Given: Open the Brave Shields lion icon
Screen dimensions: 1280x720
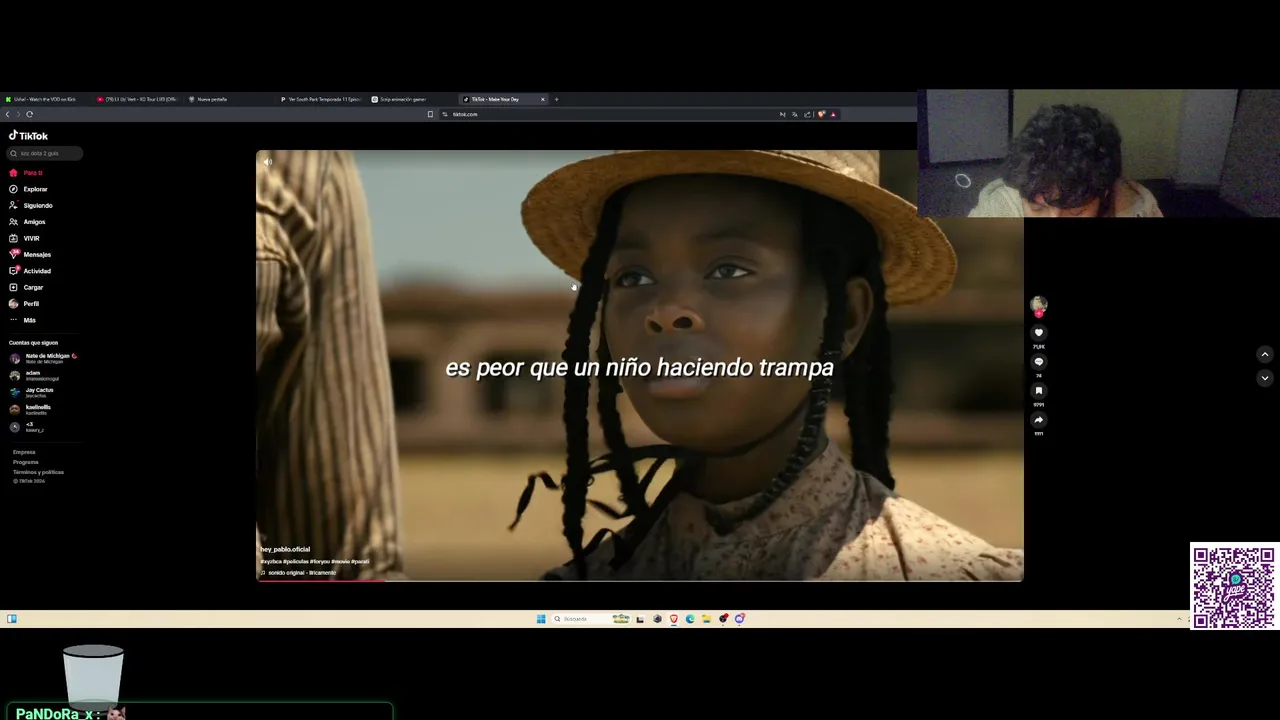Looking at the screenshot, I should 821,114.
